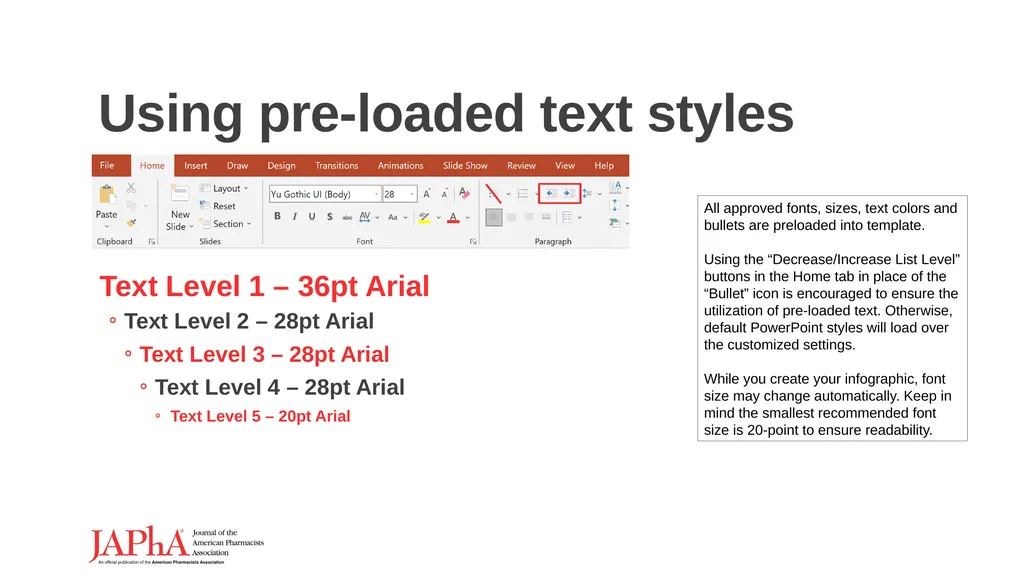The height and width of the screenshot is (576, 1024).
Task: Open the File tab
Action: (107, 165)
